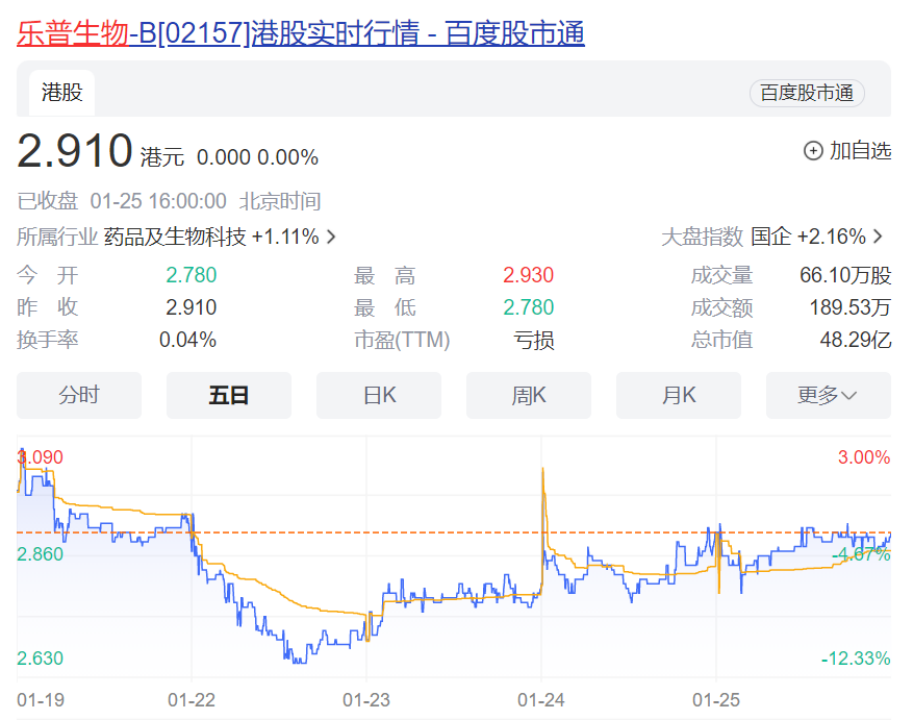This screenshot has width=914, height=720.
Task: Open the index link 国企 +2.16%
Action: click(x=808, y=237)
